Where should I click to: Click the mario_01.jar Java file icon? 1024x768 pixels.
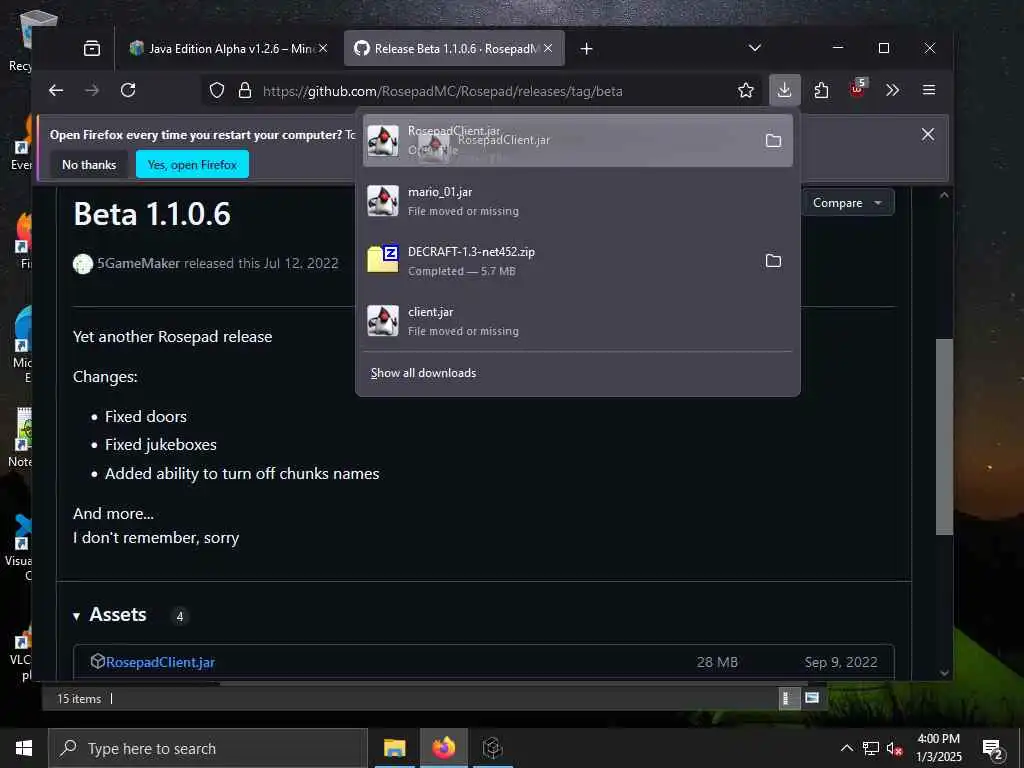[383, 200]
